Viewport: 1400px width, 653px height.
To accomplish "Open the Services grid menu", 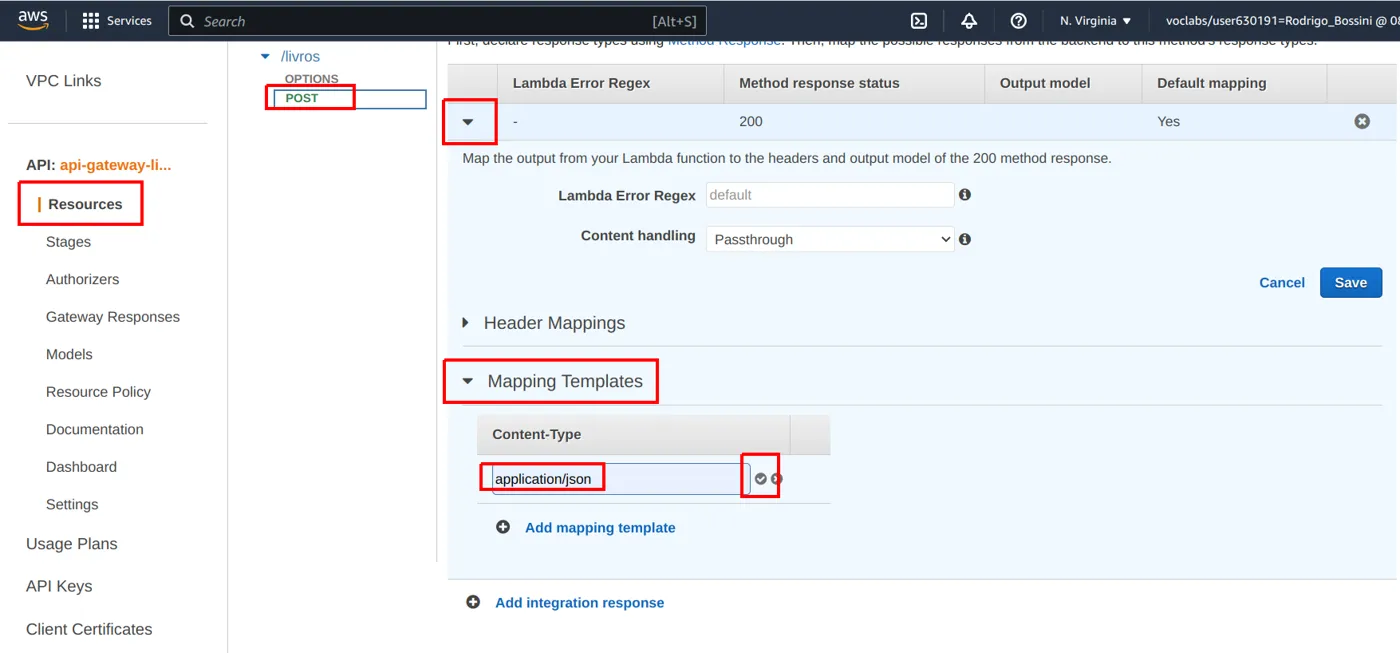I will [x=117, y=20].
